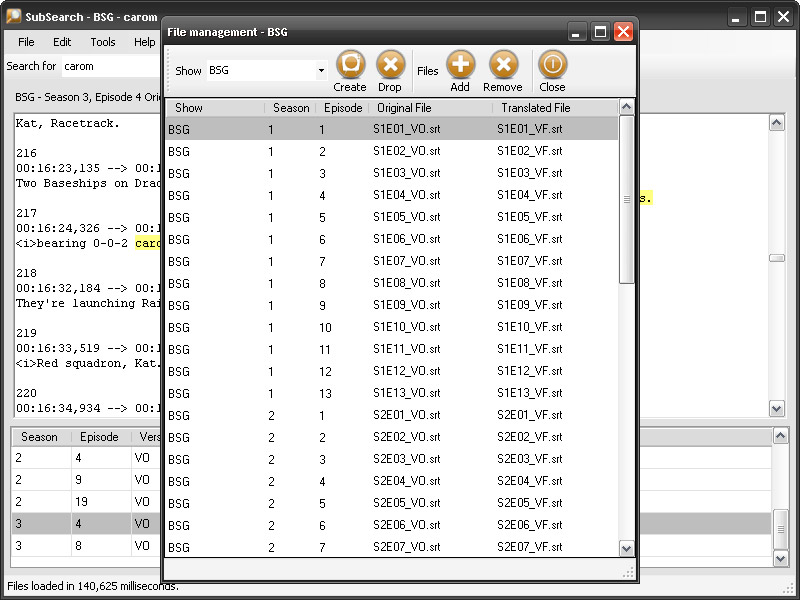Open the Tools menu
This screenshot has width=800, height=600.
click(x=103, y=42)
